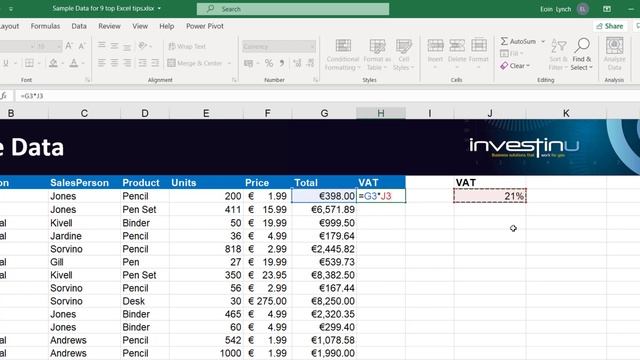
Task: Click the Comma Style icon
Action: (x=282, y=63)
